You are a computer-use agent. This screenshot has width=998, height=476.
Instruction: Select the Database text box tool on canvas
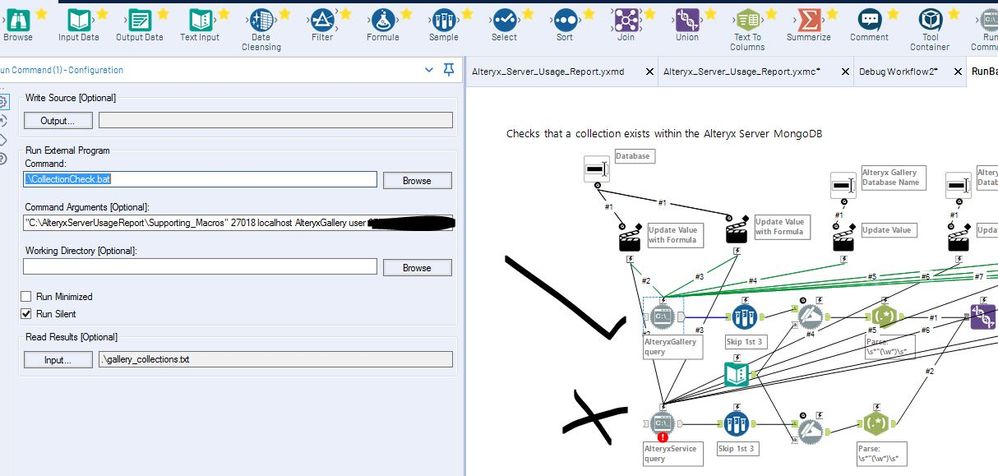click(x=596, y=169)
